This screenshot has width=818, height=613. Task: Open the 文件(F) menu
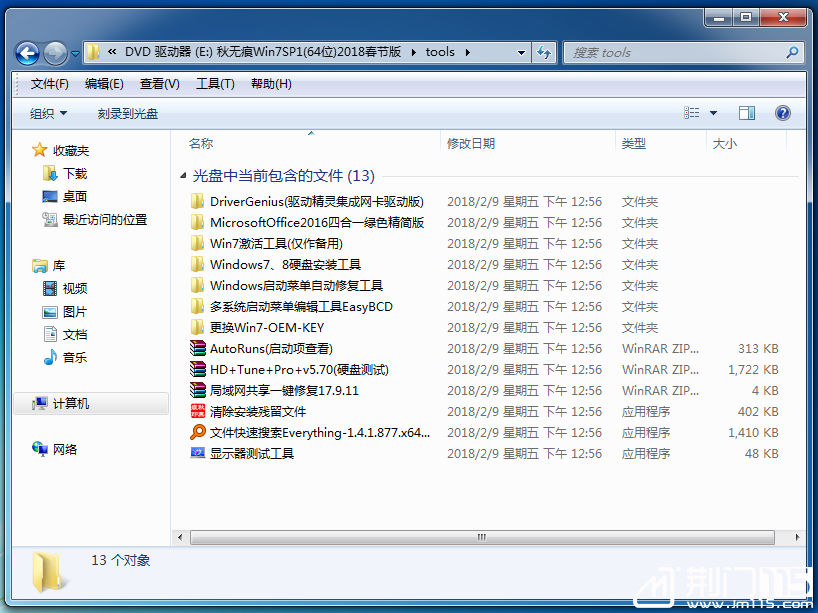[50, 83]
